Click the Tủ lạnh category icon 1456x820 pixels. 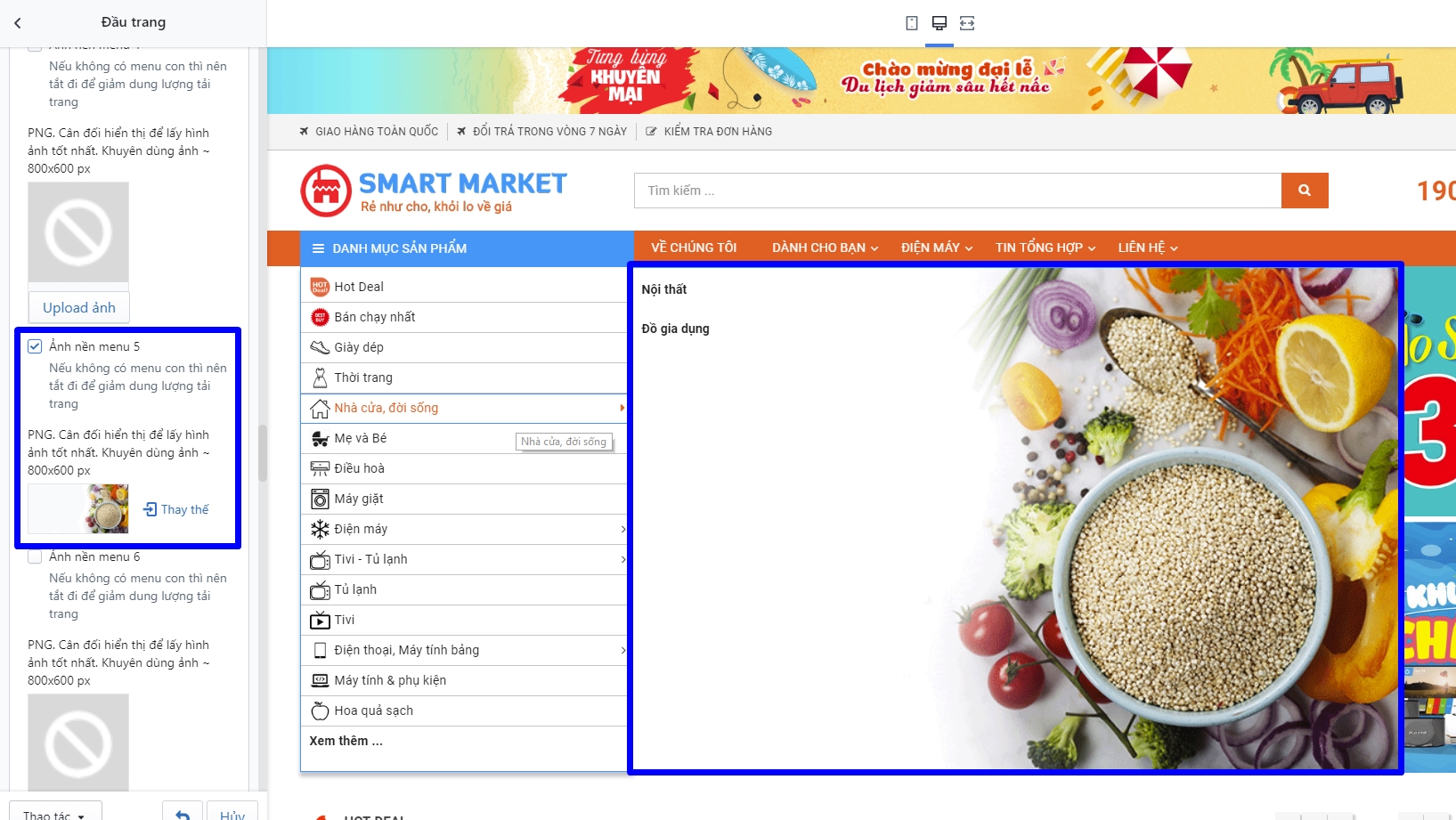pyautogui.click(x=320, y=589)
